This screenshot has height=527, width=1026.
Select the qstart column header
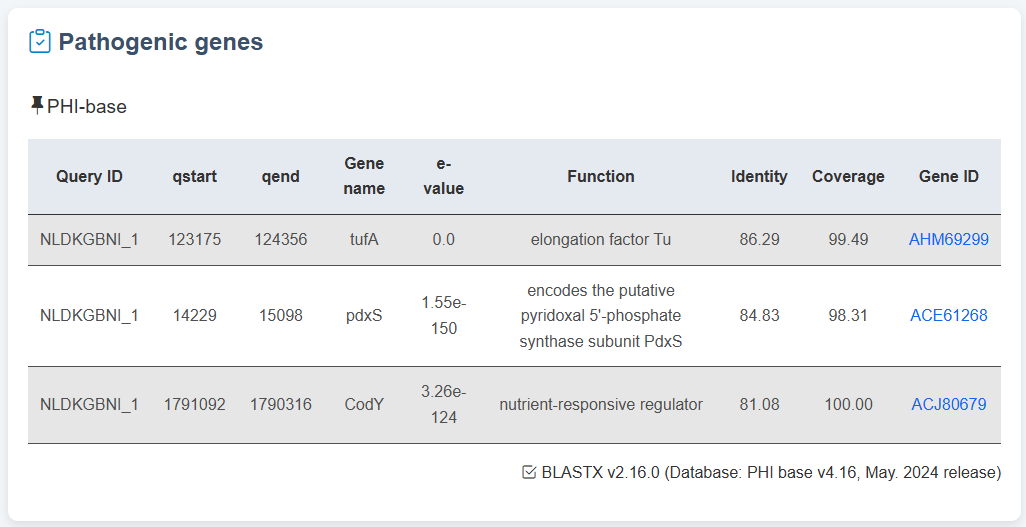[194, 177]
